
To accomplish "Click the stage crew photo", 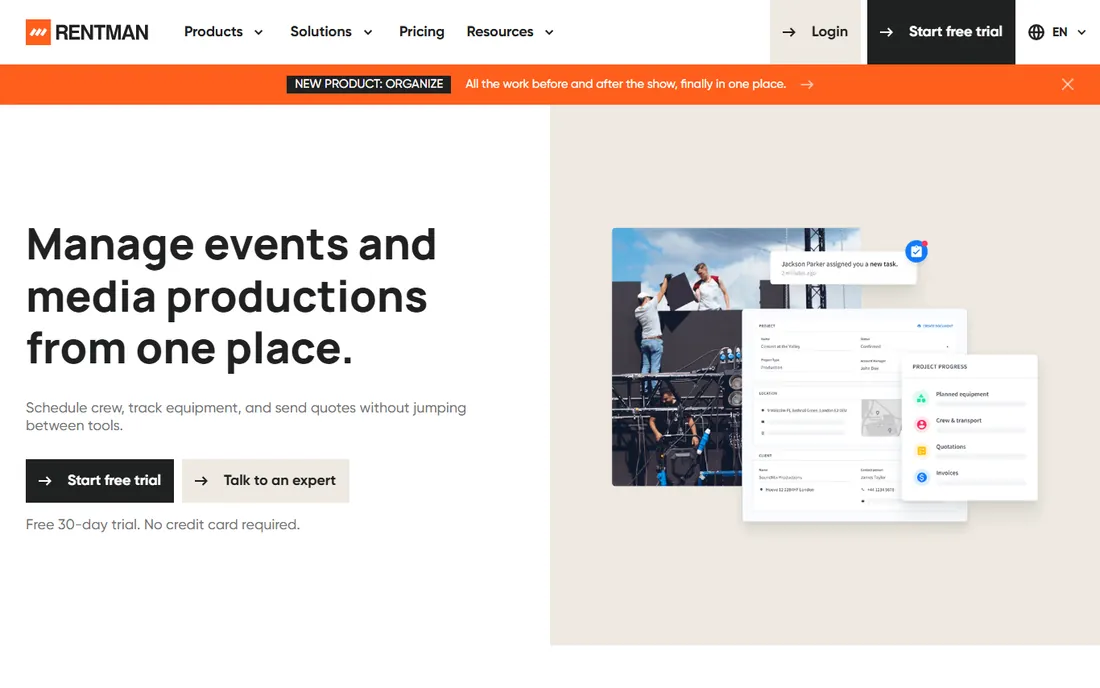I will tap(677, 356).
